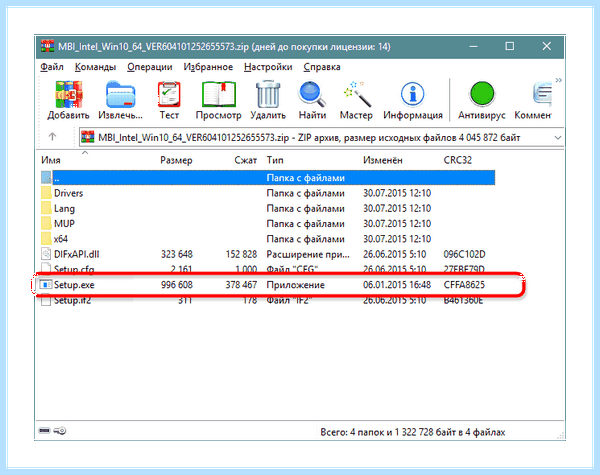The image size is (600, 475).
Task: Open the Избранное menu
Action: 208,67
